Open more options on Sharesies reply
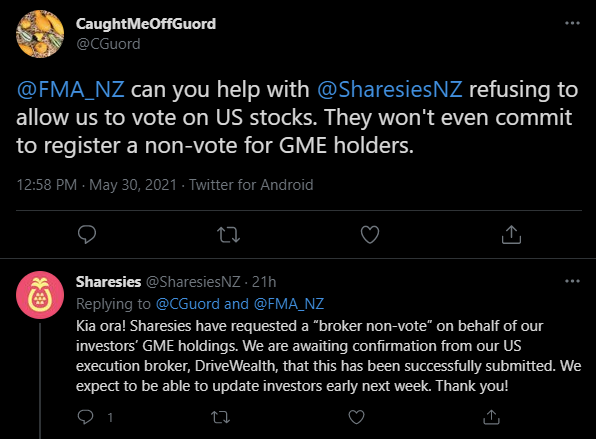The width and height of the screenshot is (596, 439). click(572, 281)
